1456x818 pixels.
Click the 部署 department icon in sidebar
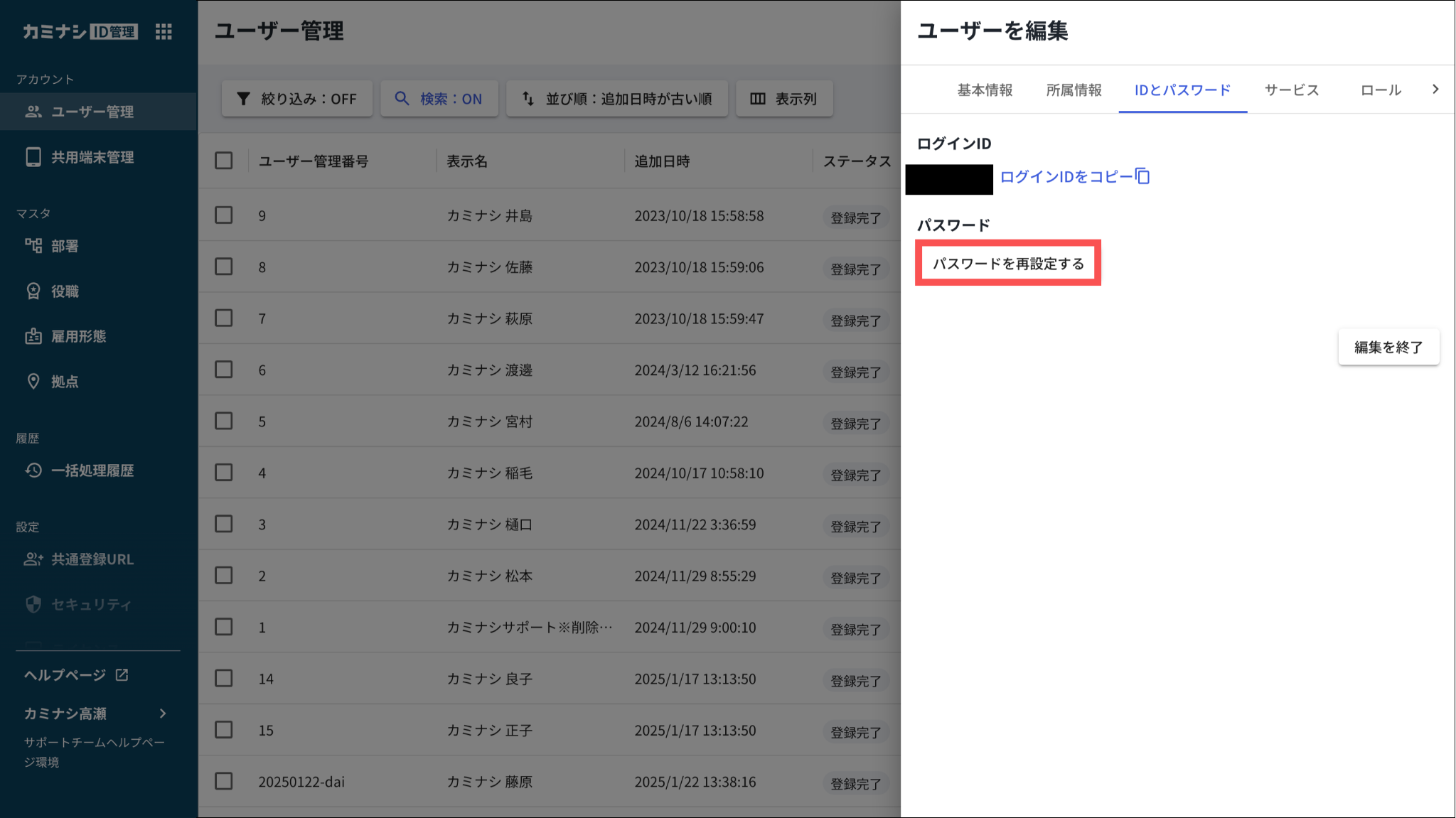[33, 246]
